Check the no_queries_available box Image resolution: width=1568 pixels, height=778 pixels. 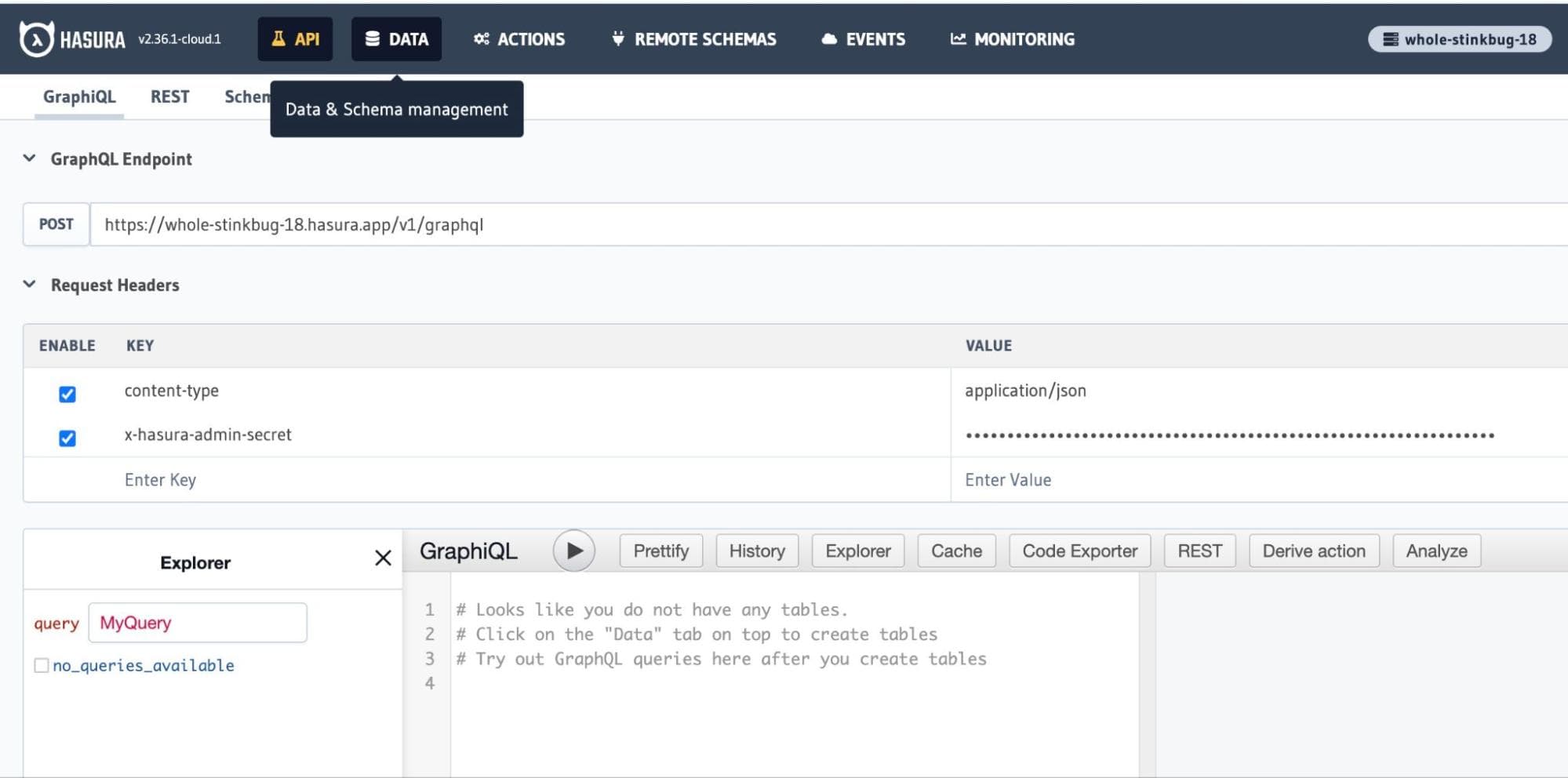click(x=42, y=666)
